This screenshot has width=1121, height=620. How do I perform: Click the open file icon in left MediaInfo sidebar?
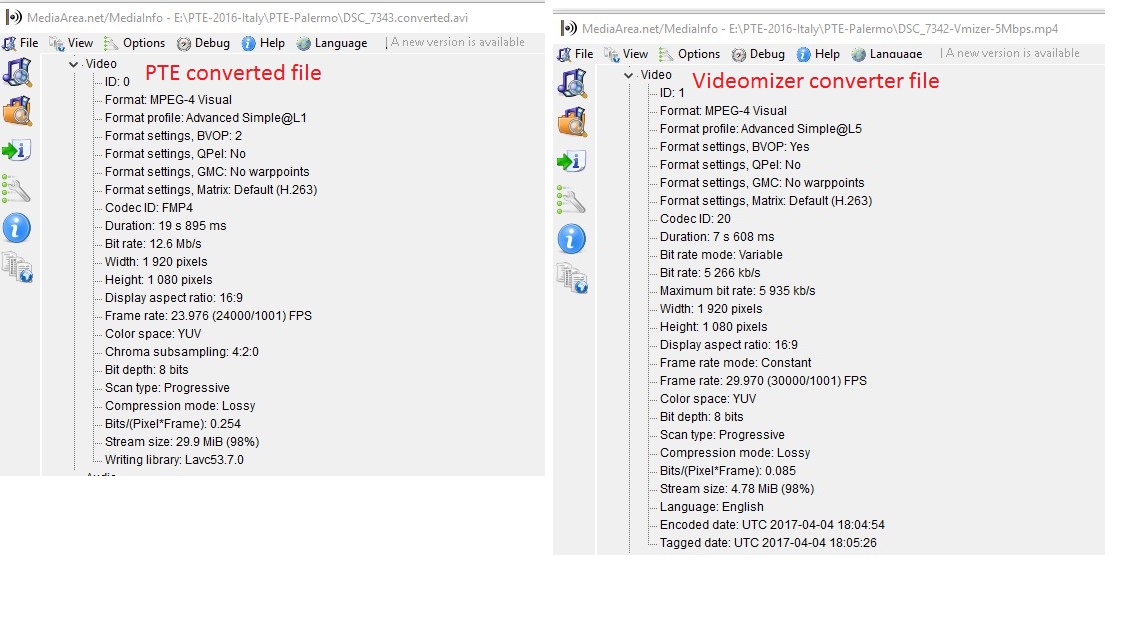17,72
